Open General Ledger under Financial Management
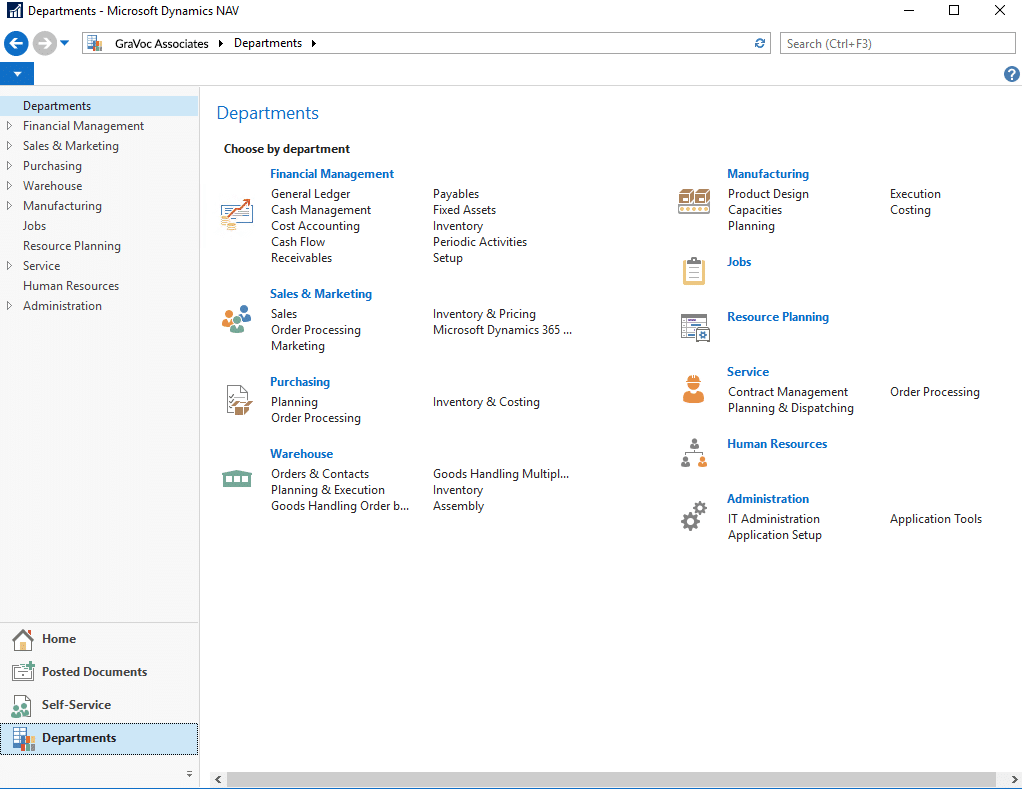The height and width of the screenshot is (789, 1022). click(x=310, y=194)
